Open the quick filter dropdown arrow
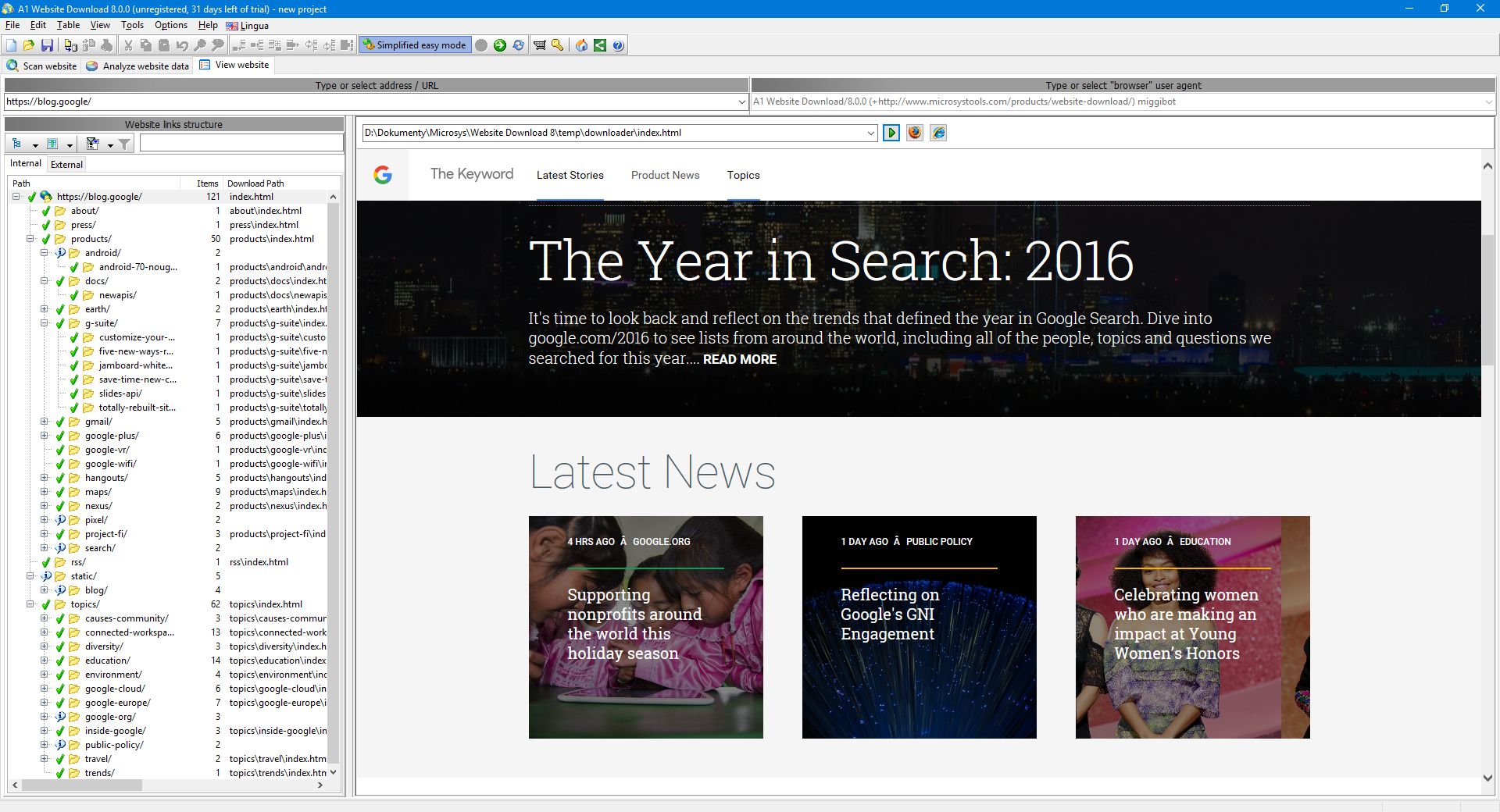Viewport: 1500px width, 812px height. pos(110,144)
